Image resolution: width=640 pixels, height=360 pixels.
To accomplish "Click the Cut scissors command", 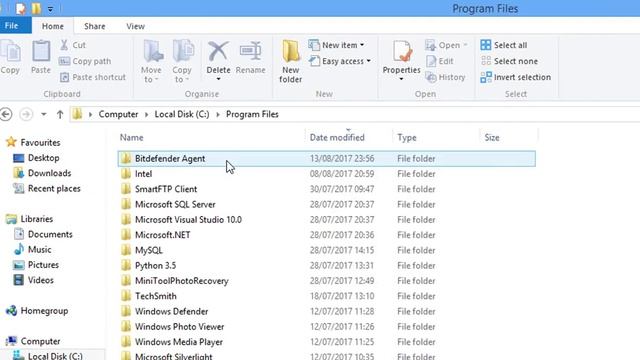I will [73, 45].
